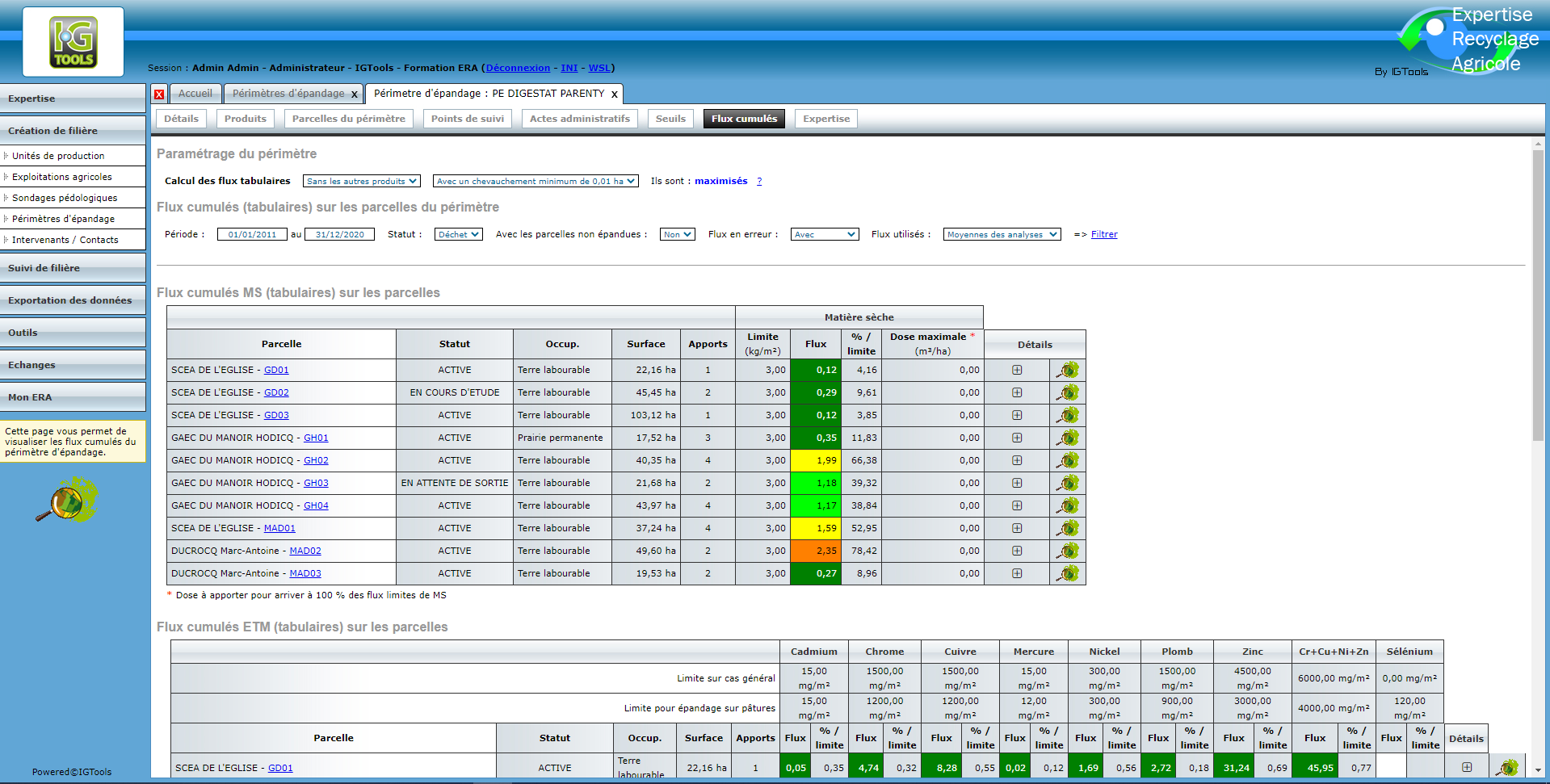Expand details for MAD01 parcel row
Screen dimensions: 1550x784
[x=1017, y=528]
